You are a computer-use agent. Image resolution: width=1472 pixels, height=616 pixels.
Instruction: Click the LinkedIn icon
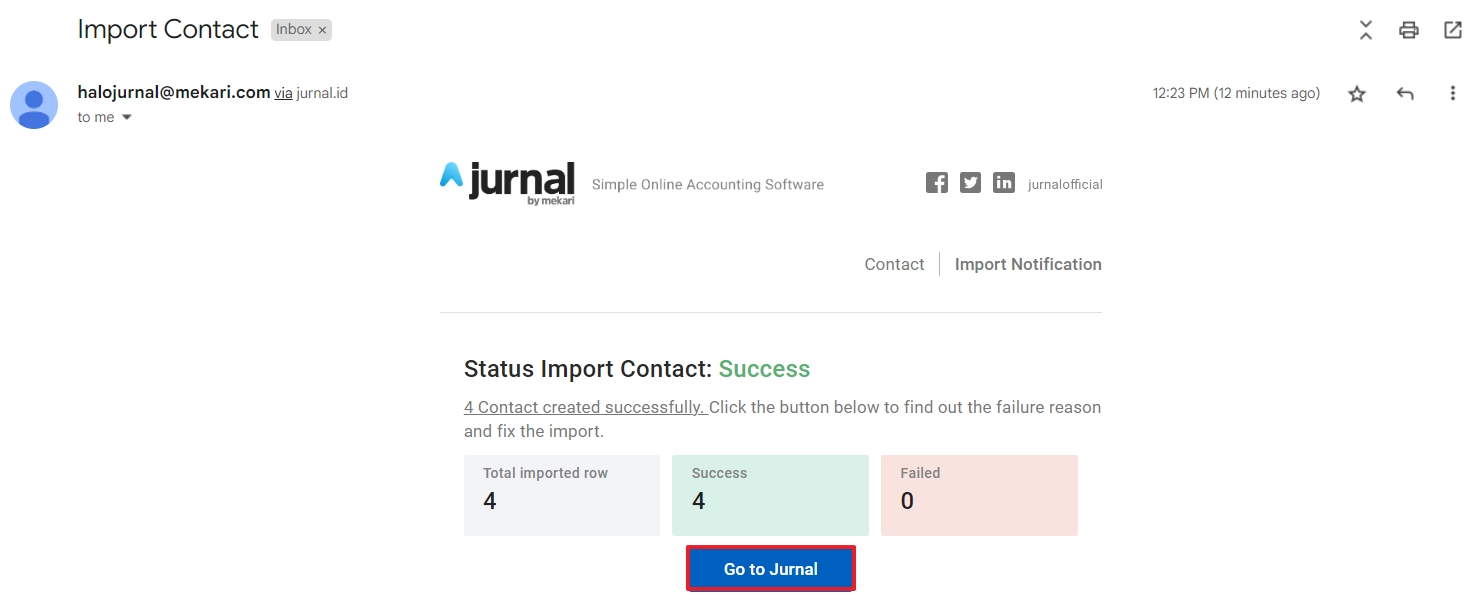pyautogui.click(x=1004, y=183)
